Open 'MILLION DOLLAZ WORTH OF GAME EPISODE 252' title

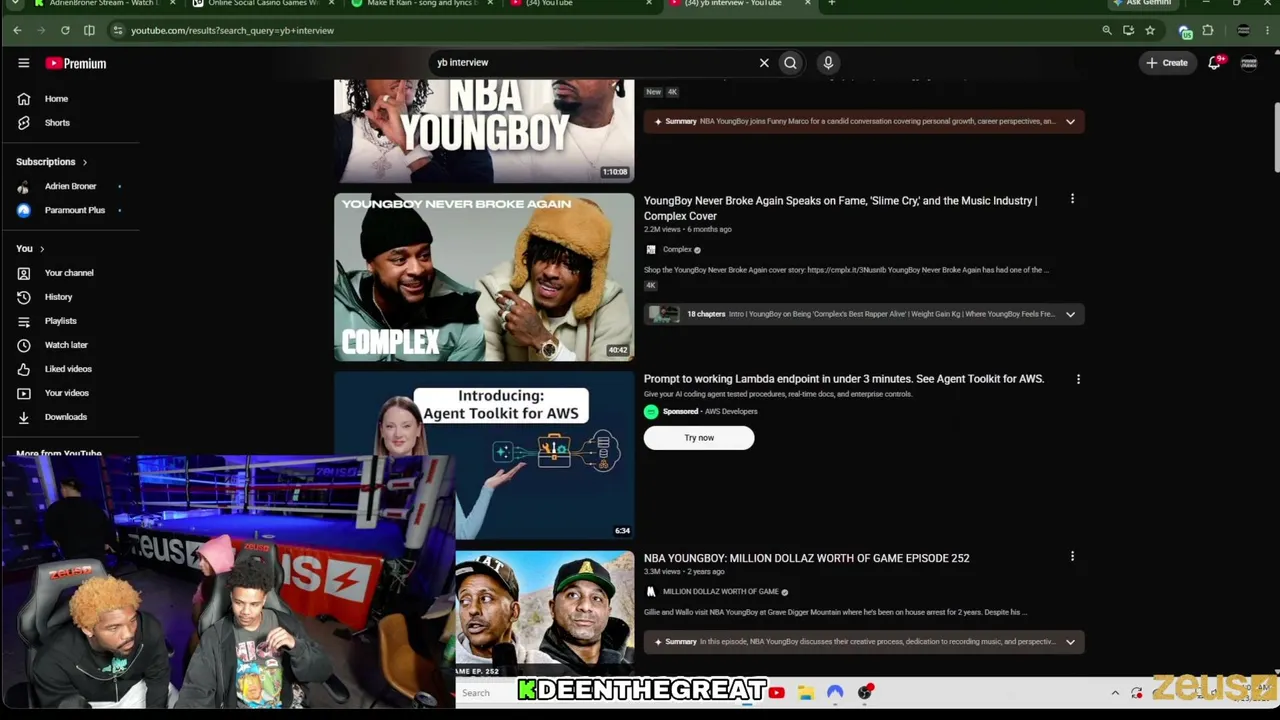[807, 559]
